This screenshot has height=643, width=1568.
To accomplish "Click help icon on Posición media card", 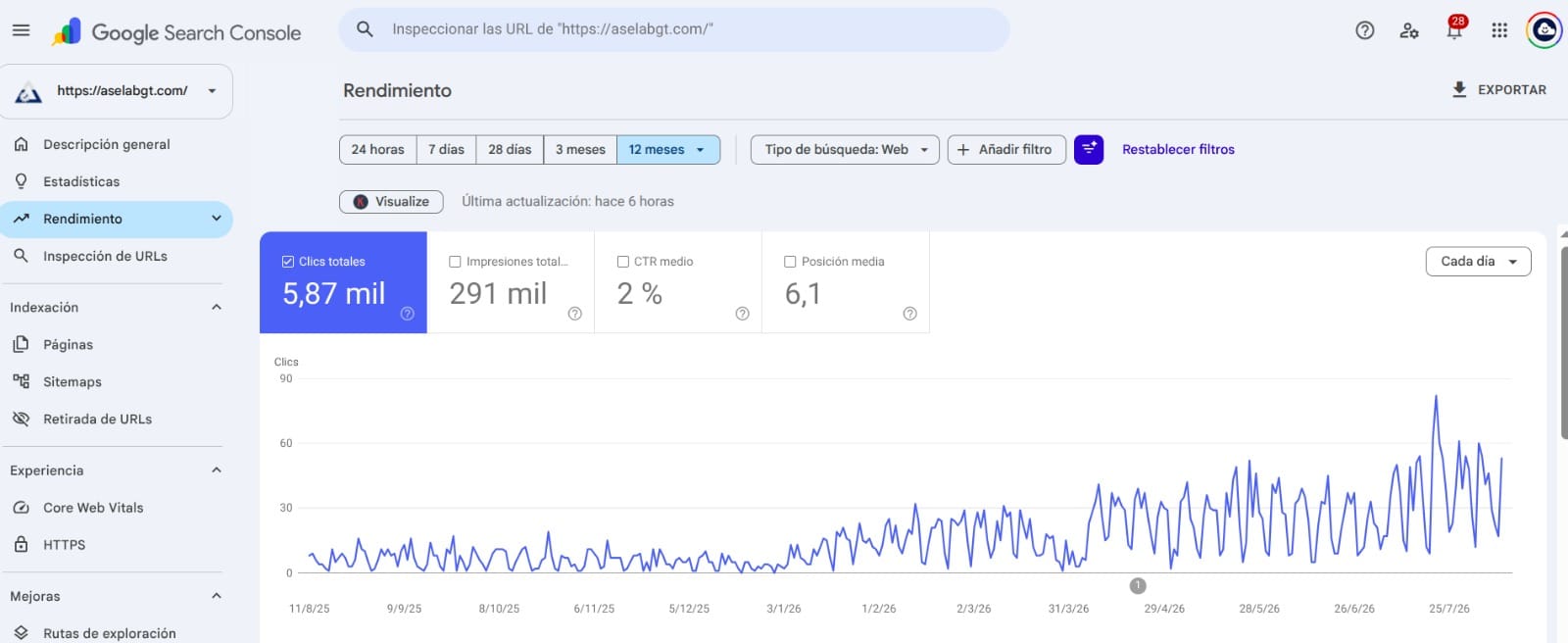I will tap(909, 314).
